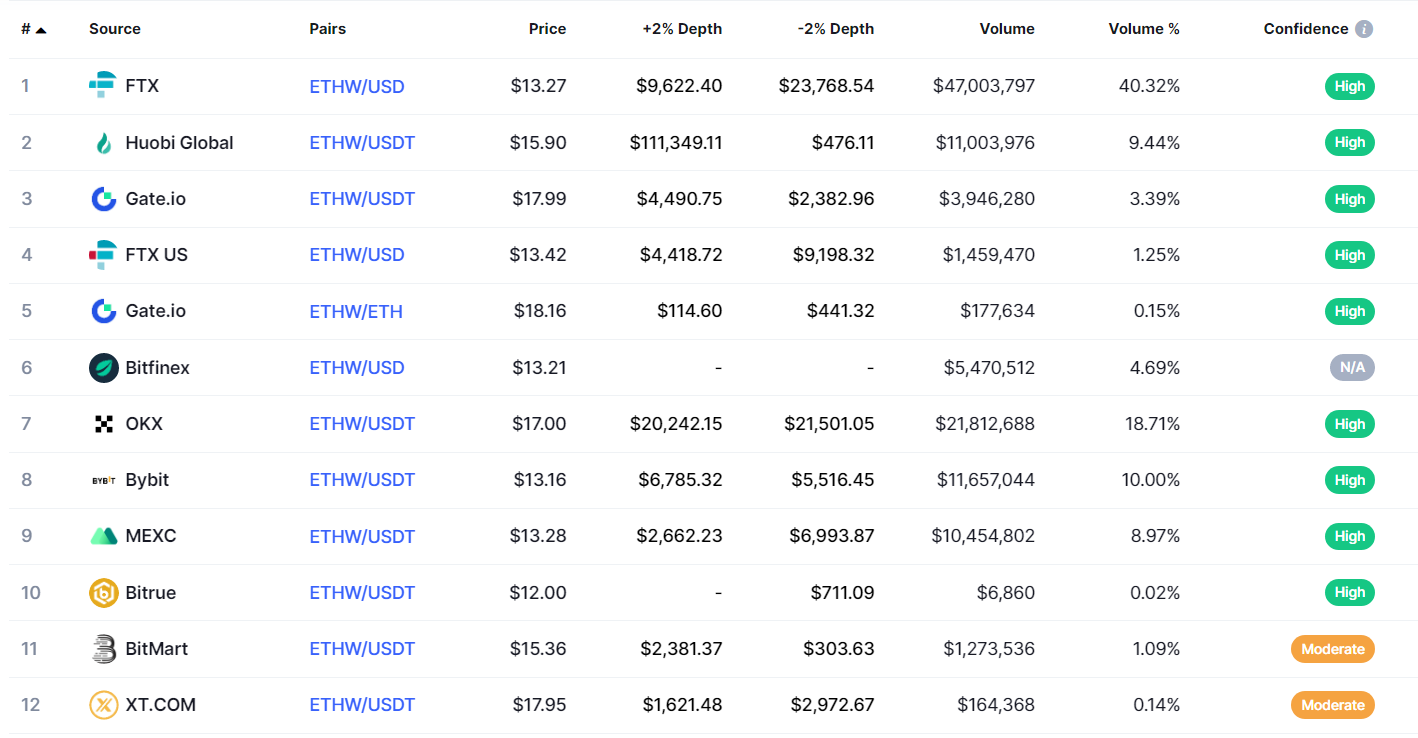The width and height of the screenshot is (1418, 738).
Task: Select the 40.32% volume percentage
Action: [1149, 86]
